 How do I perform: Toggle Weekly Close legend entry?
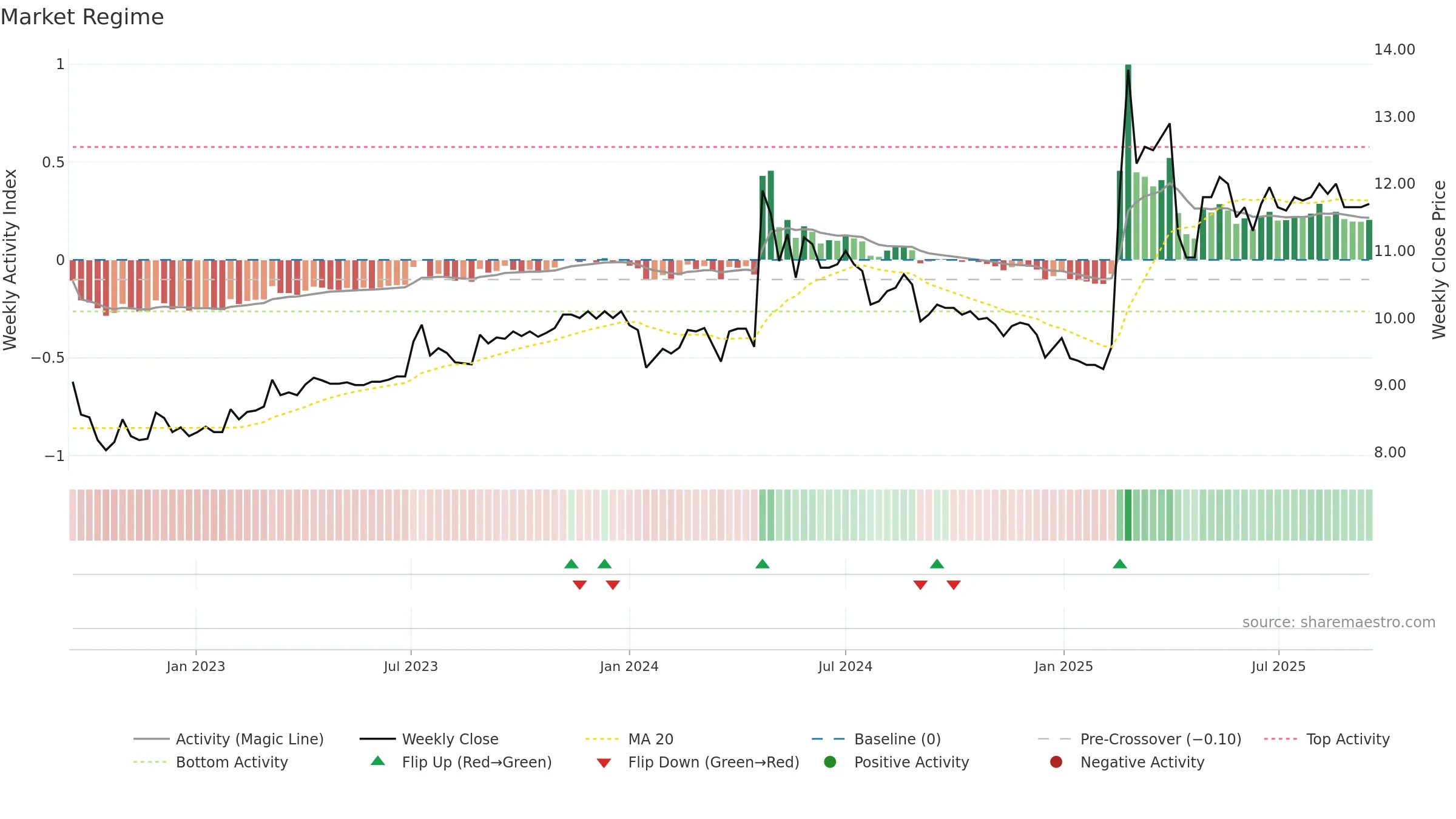[x=429, y=739]
